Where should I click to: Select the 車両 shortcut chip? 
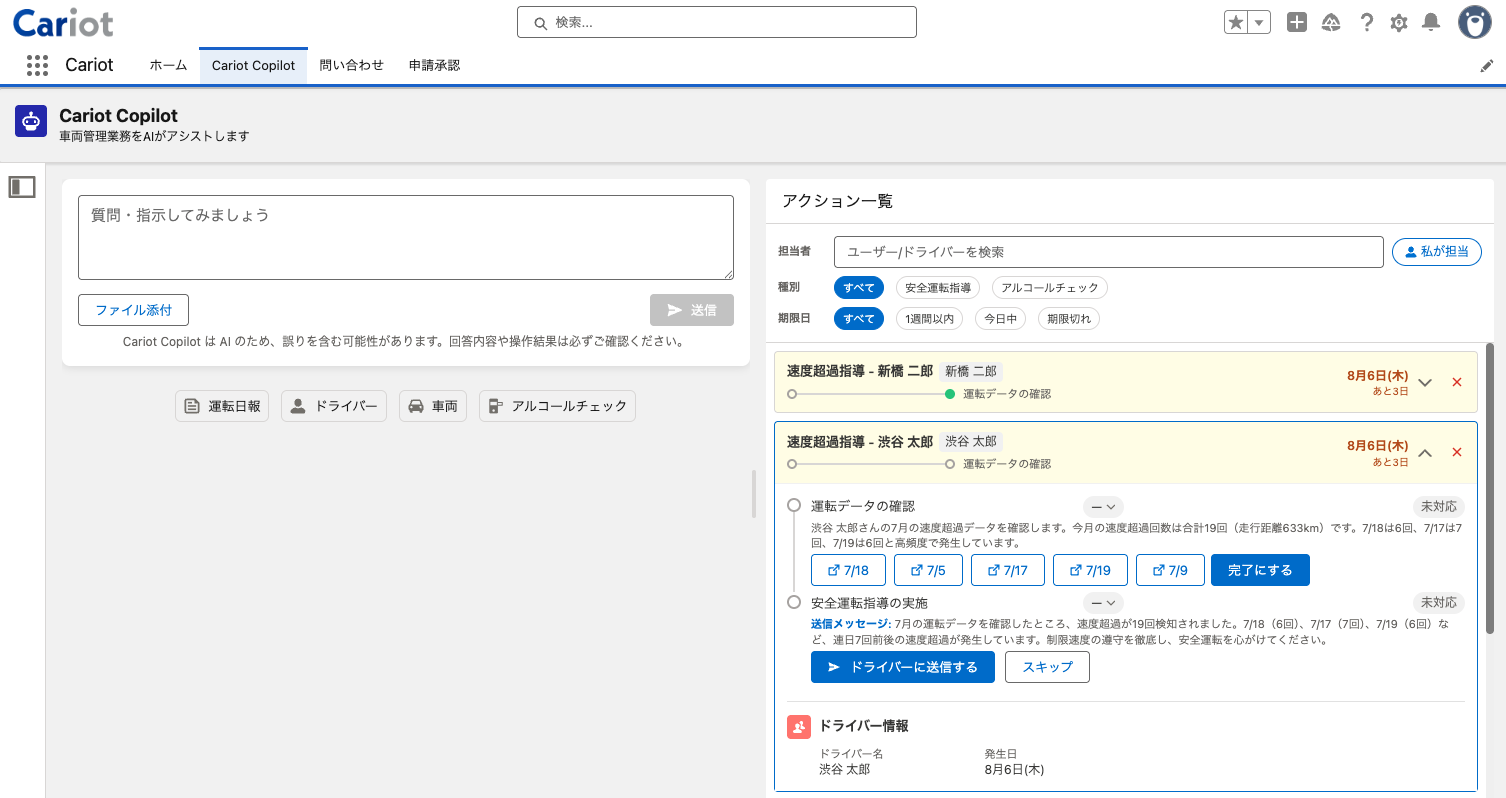click(433, 406)
